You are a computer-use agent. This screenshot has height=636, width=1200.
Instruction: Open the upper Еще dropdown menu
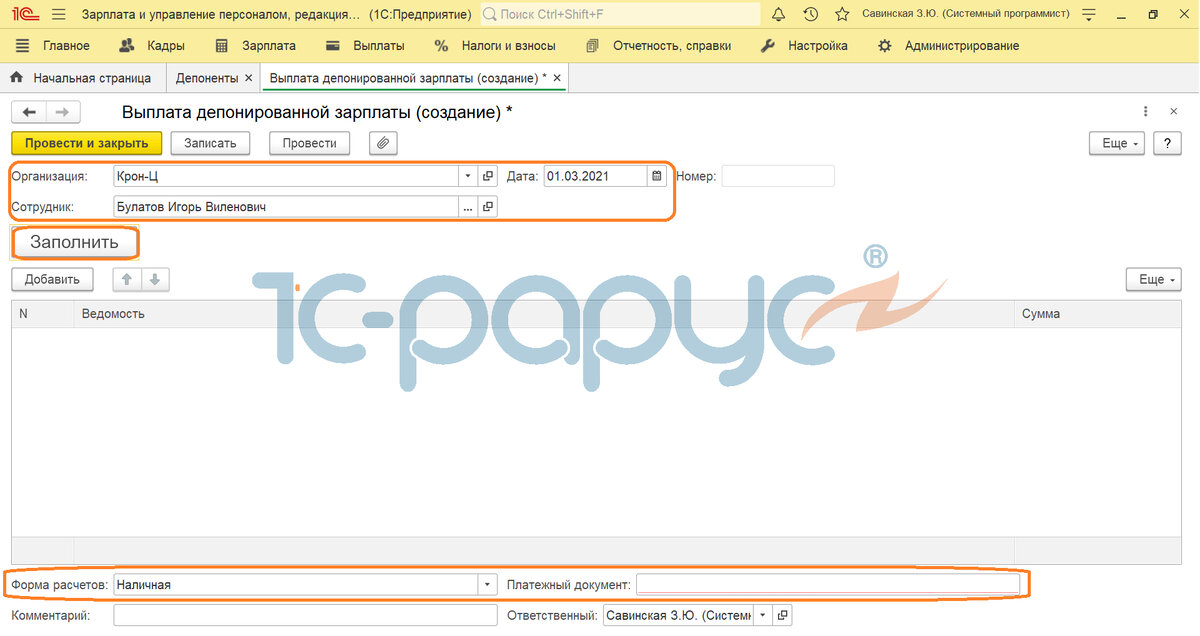[x=1117, y=143]
